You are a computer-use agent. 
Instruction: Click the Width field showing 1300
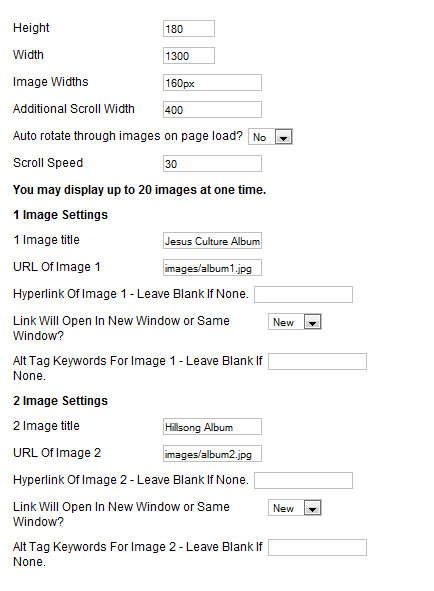(189, 56)
